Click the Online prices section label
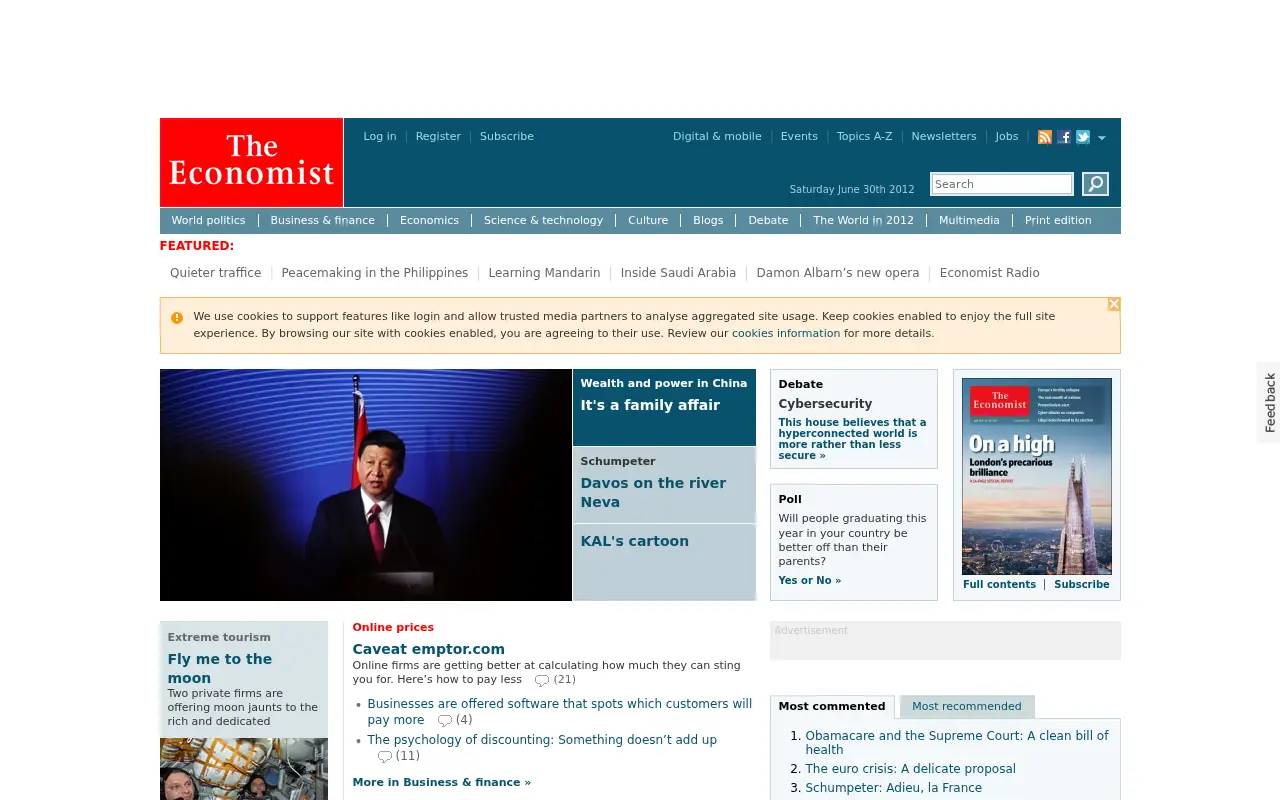The height and width of the screenshot is (800, 1280). click(393, 628)
